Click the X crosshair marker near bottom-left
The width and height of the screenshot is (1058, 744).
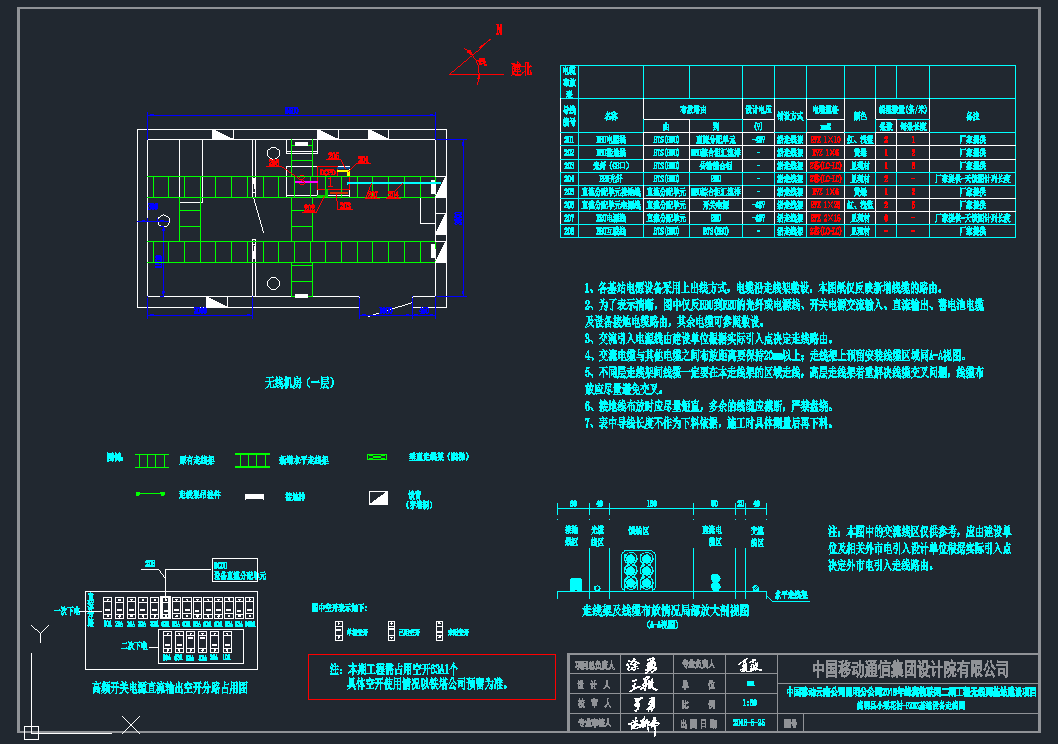pyautogui.click(x=129, y=726)
